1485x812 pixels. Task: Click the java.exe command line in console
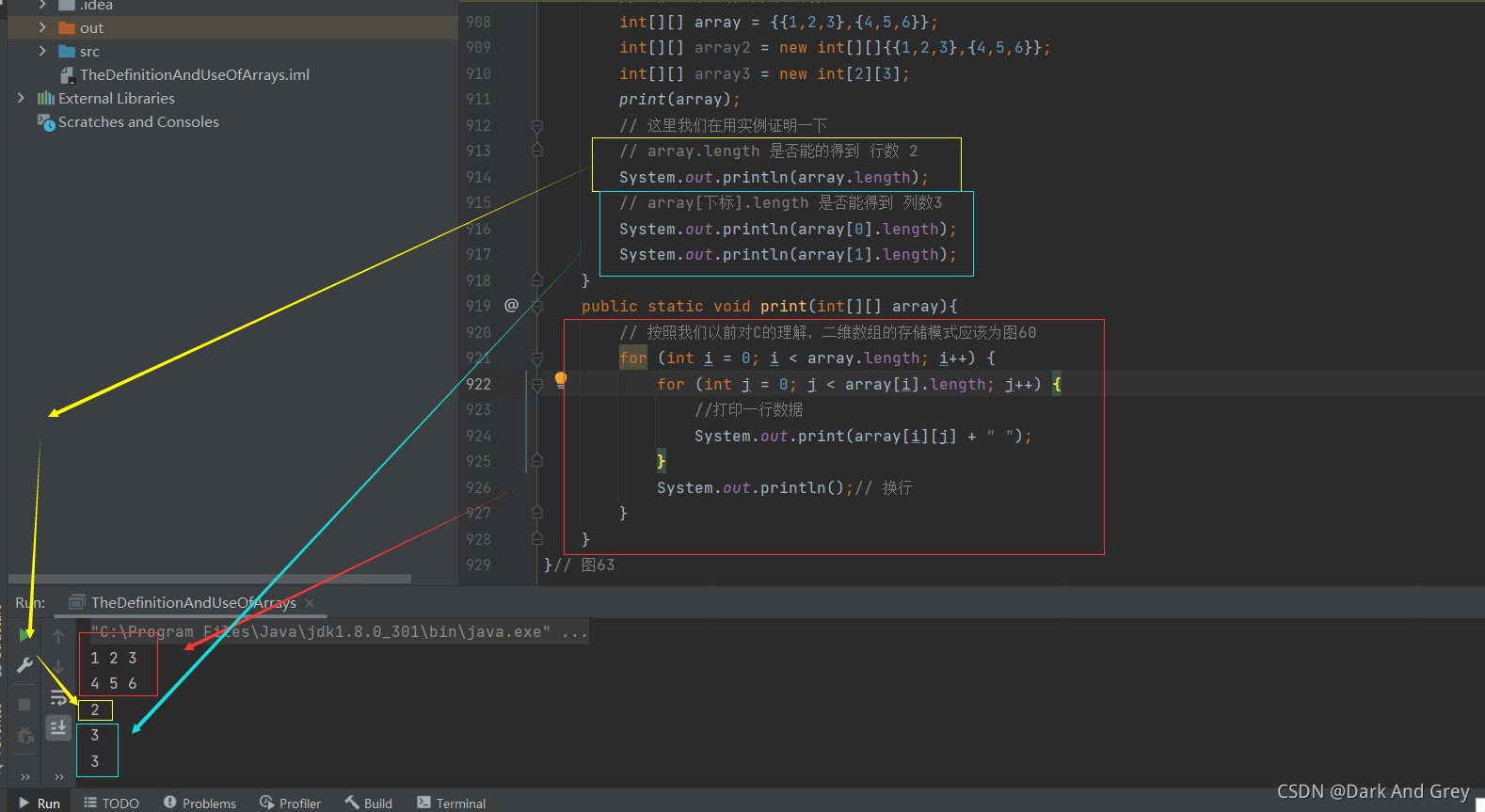[x=339, y=632]
